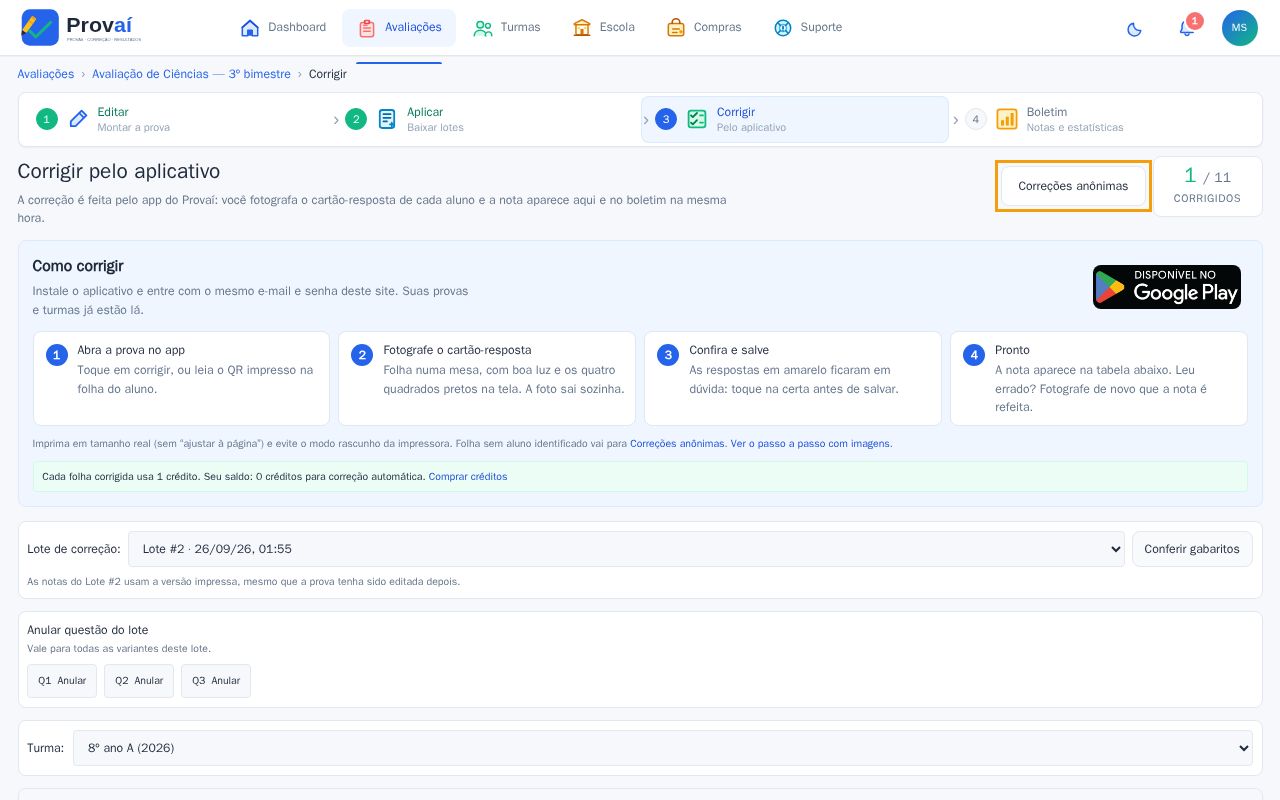Image resolution: width=1280 pixels, height=800 pixels.
Task: Click the Editar pencil icon
Action: click(78, 119)
